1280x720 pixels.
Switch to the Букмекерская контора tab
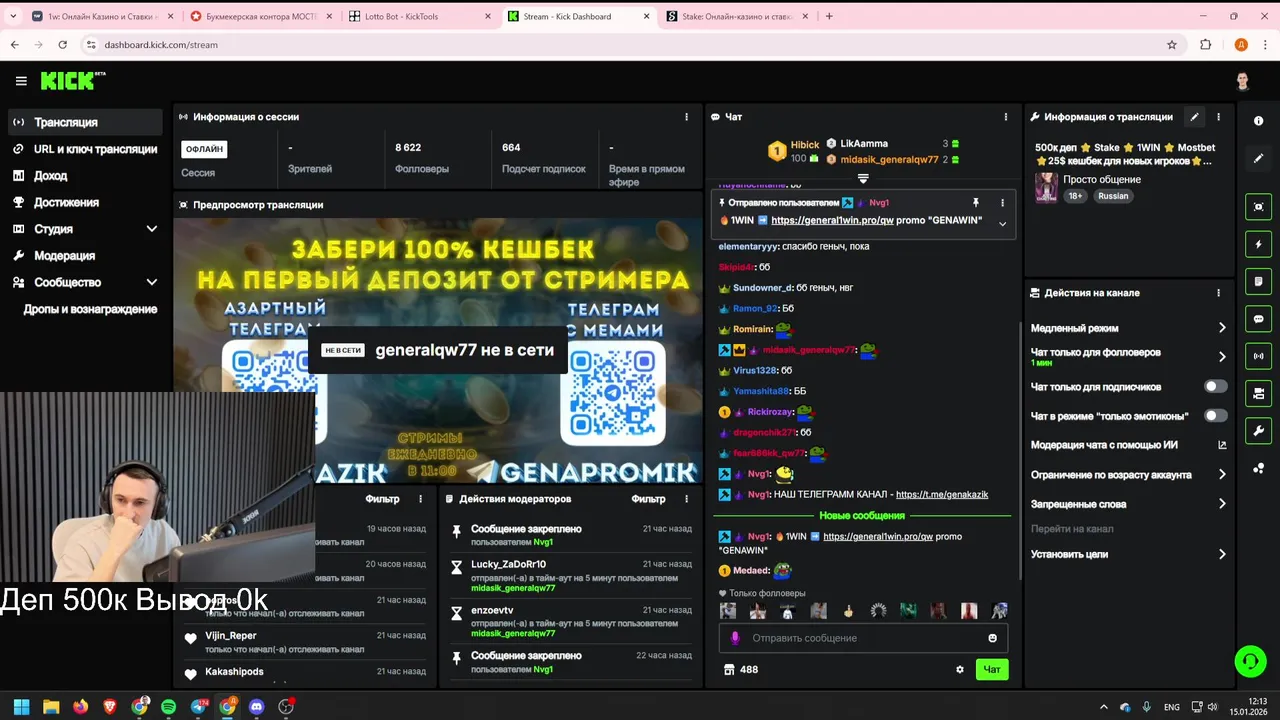pos(262,16)
